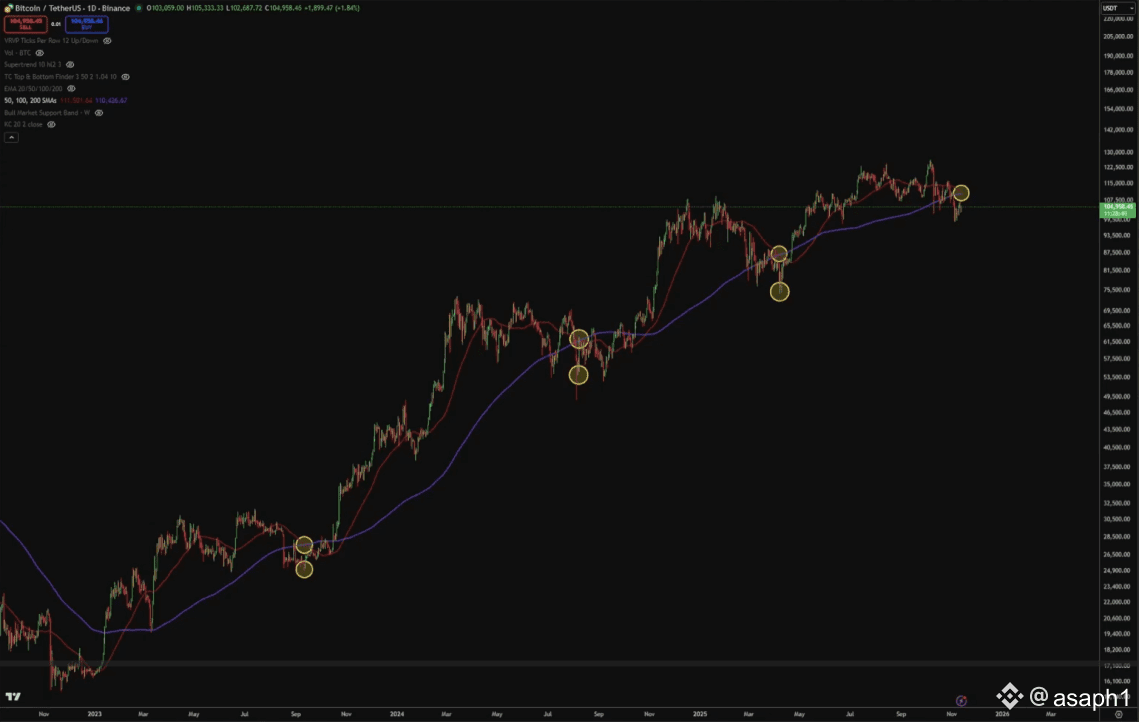Open chart settings gear at the axis corner

[x=1119, y=714]
